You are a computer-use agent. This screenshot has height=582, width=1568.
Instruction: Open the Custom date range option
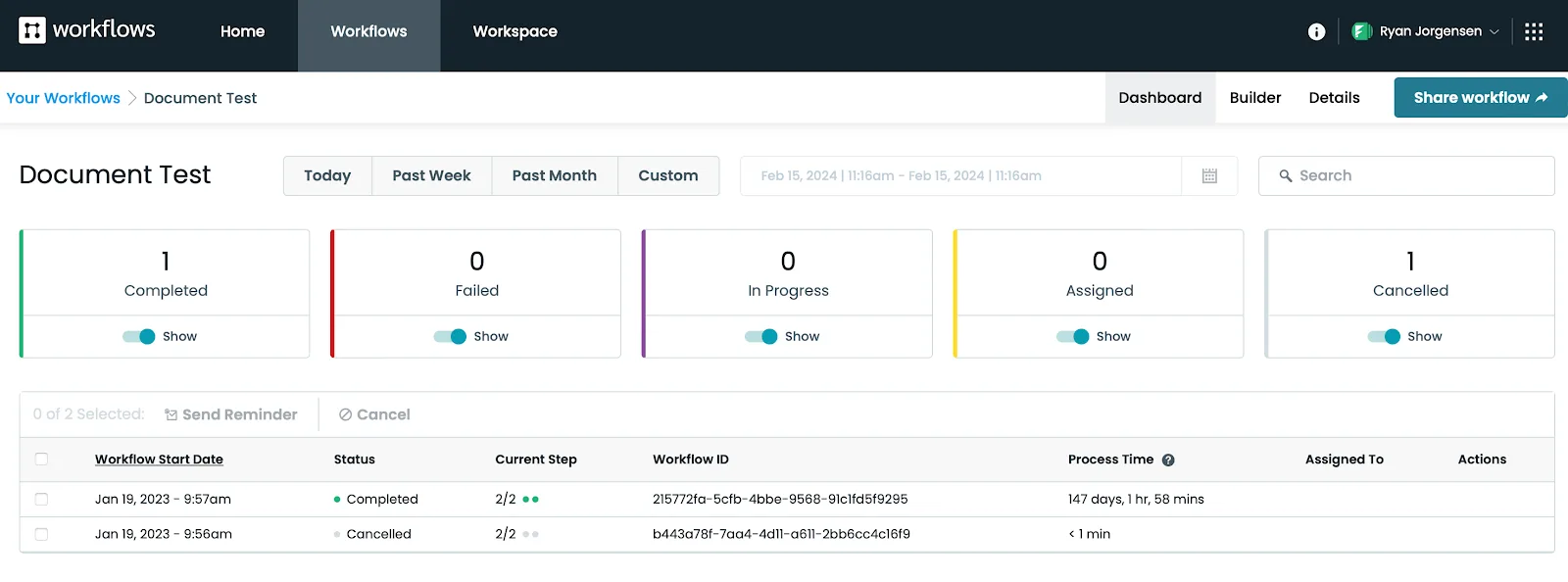(668, 175)
